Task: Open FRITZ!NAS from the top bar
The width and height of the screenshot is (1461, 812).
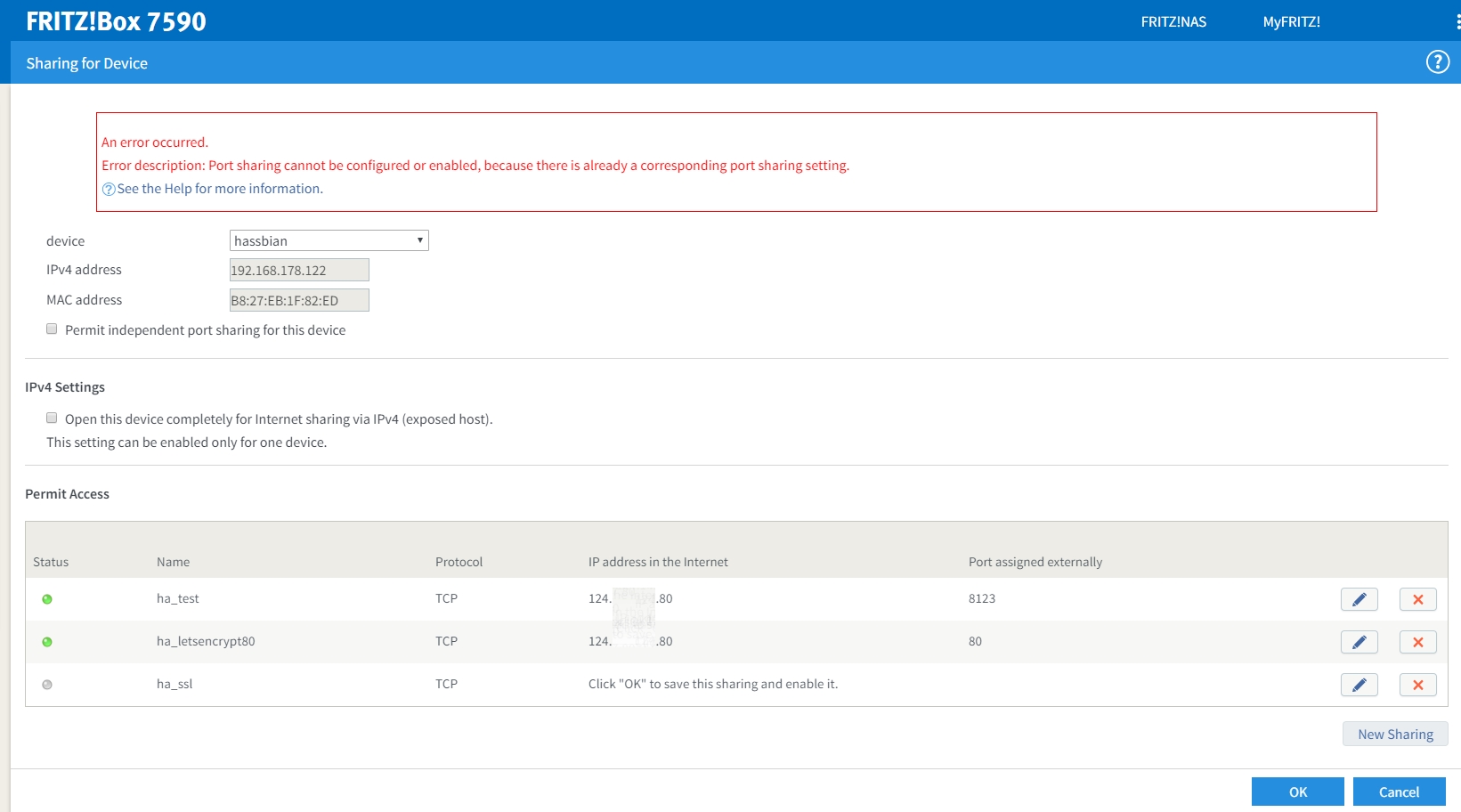Action: pos(1173,21)
